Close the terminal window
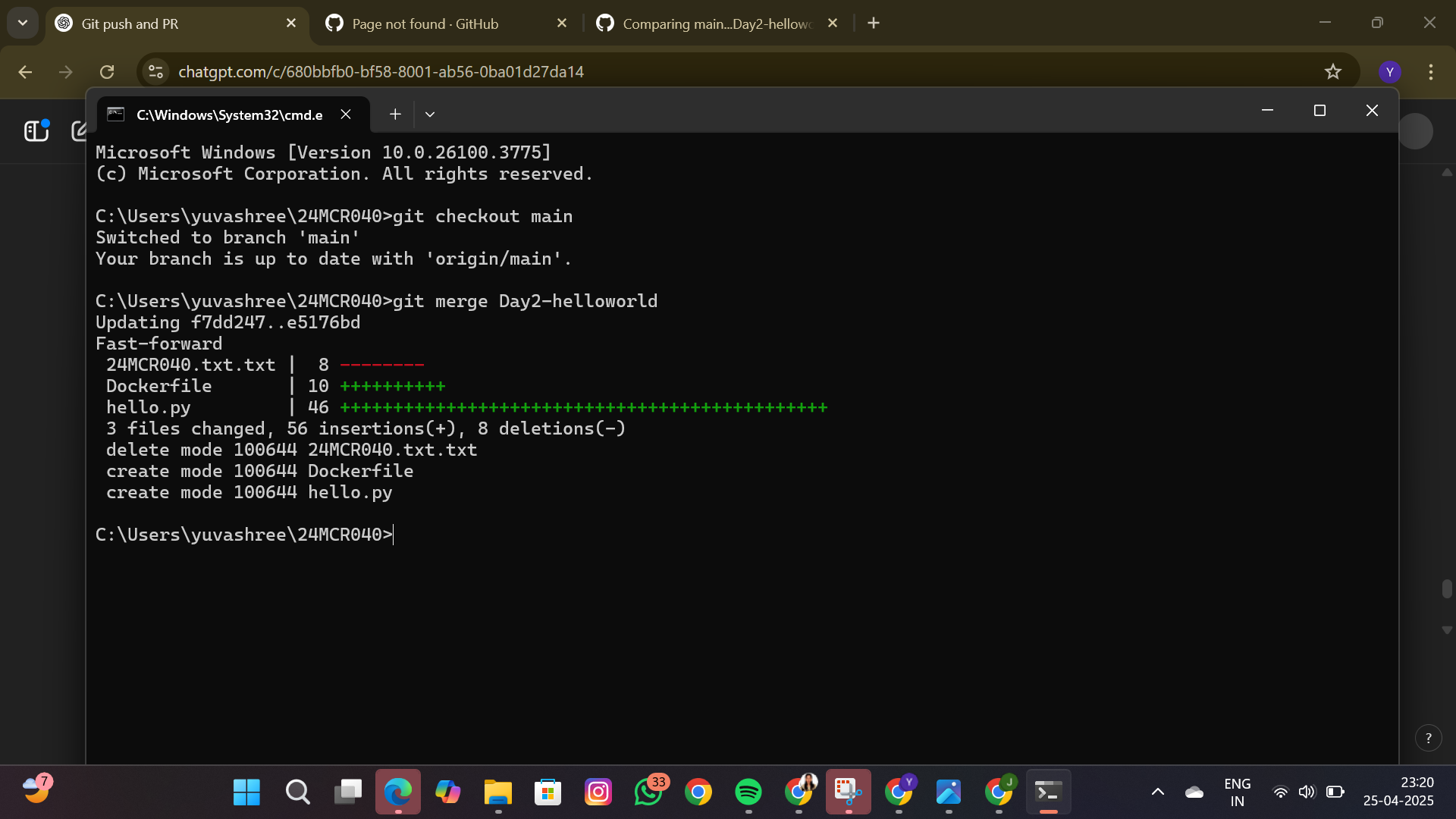1456x819 pixels. tap(1372, 111)
